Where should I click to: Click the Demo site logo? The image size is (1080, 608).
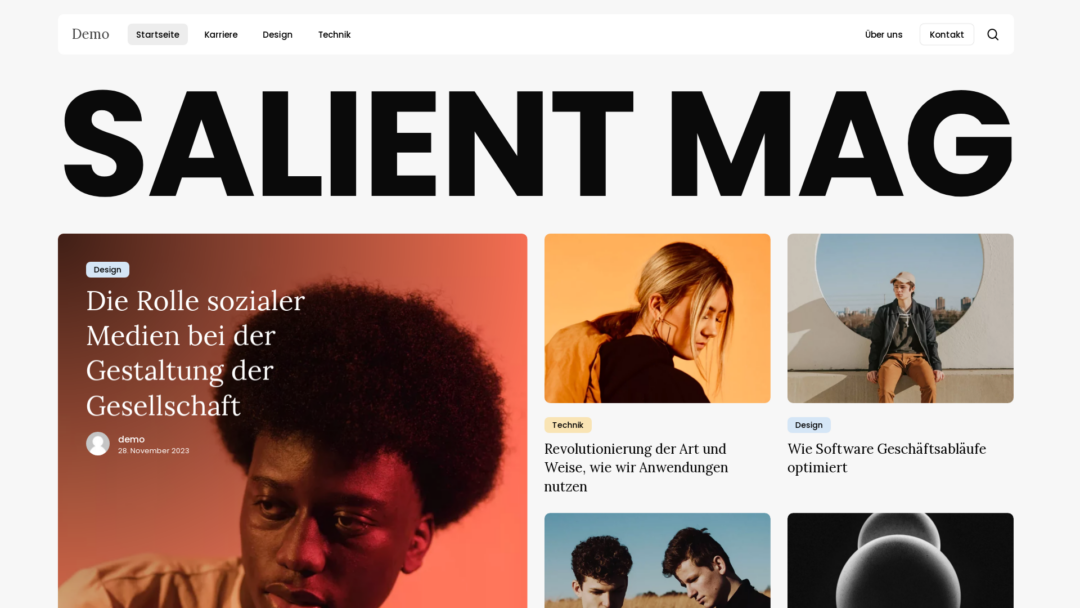point(90,34)
